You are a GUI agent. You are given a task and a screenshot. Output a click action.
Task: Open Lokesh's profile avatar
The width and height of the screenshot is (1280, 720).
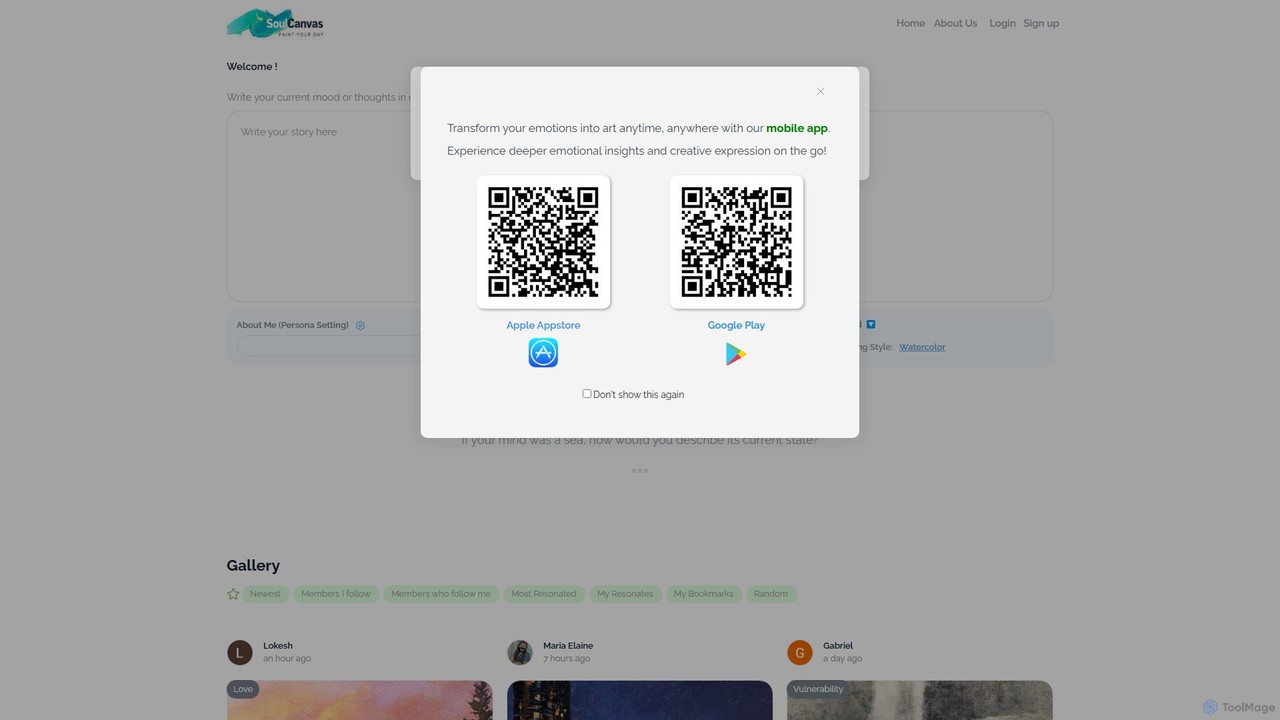(240, 653)
